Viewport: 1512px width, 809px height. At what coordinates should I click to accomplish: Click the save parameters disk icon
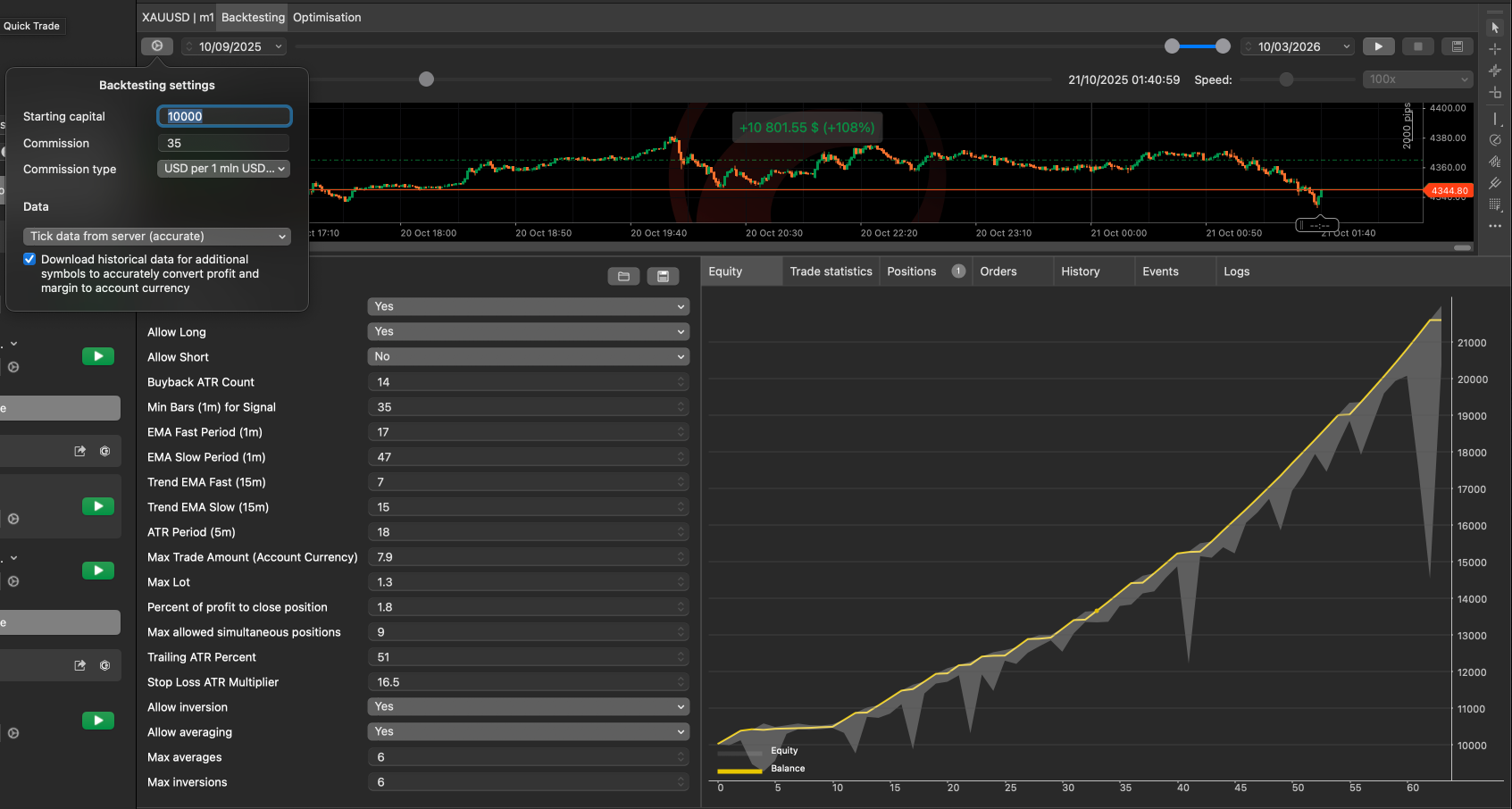663,276
